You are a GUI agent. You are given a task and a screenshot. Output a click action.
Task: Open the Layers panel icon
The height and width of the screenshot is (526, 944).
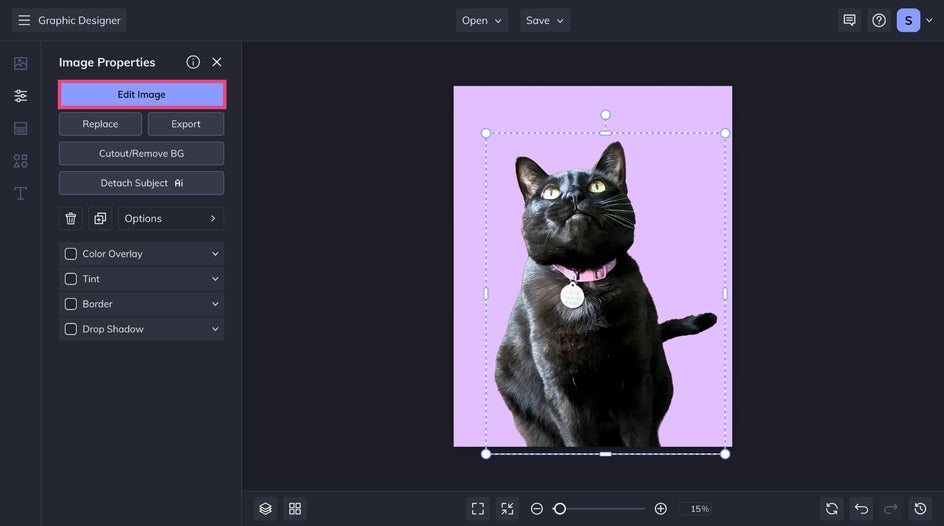[x=266, y=509]
